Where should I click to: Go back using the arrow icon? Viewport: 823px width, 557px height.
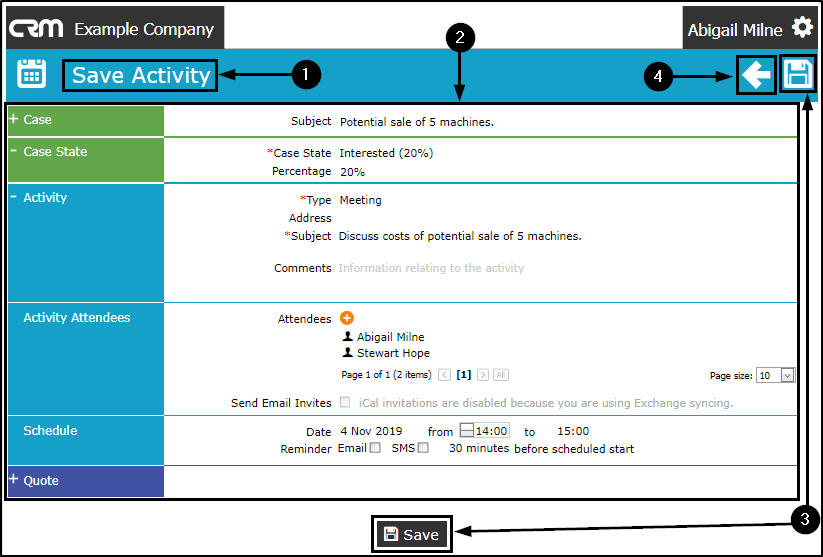(756, 75)
